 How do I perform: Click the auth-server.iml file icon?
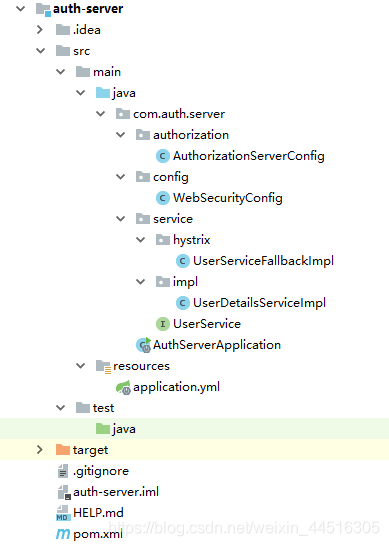(64, 492)
